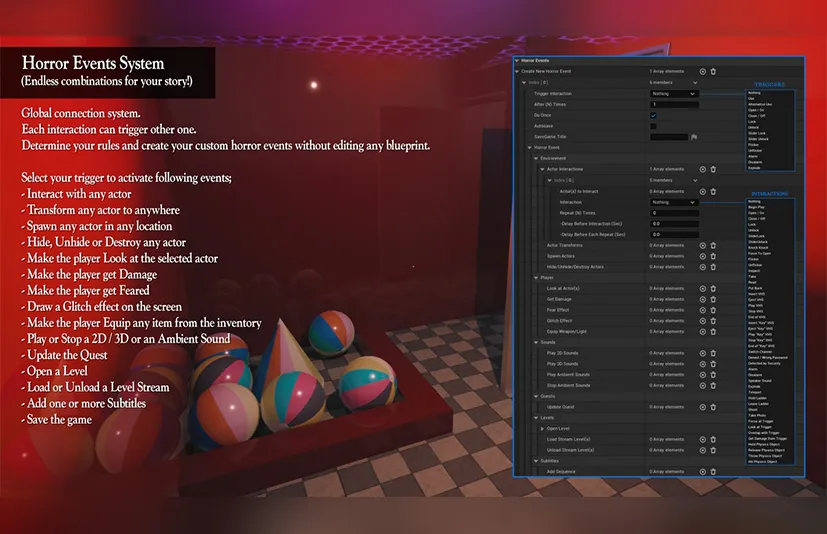Collapse the Horror Events section
This screenshot has width=827, height=534.
pyautogui.click(x=517, y=61)
